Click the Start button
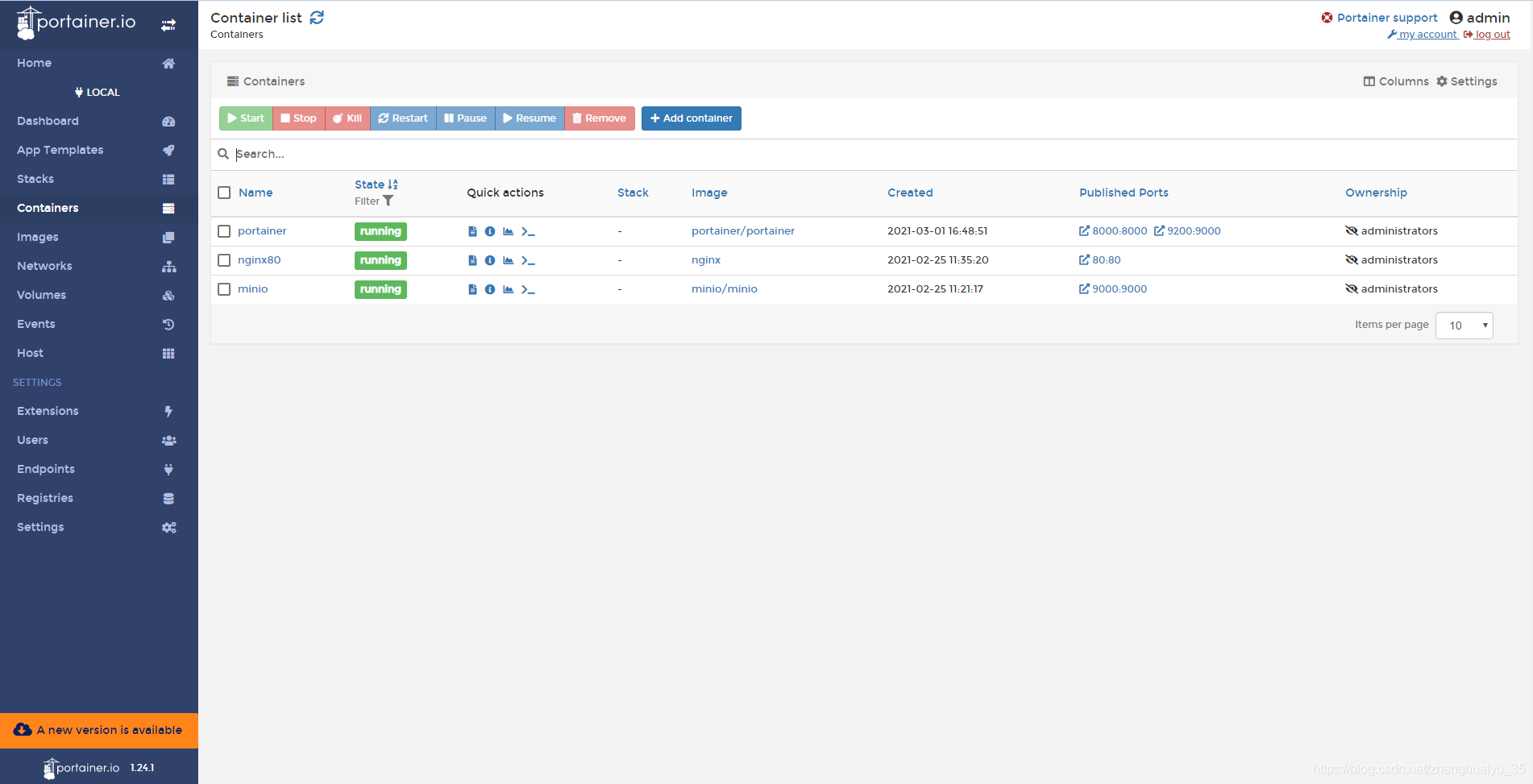 246,118
